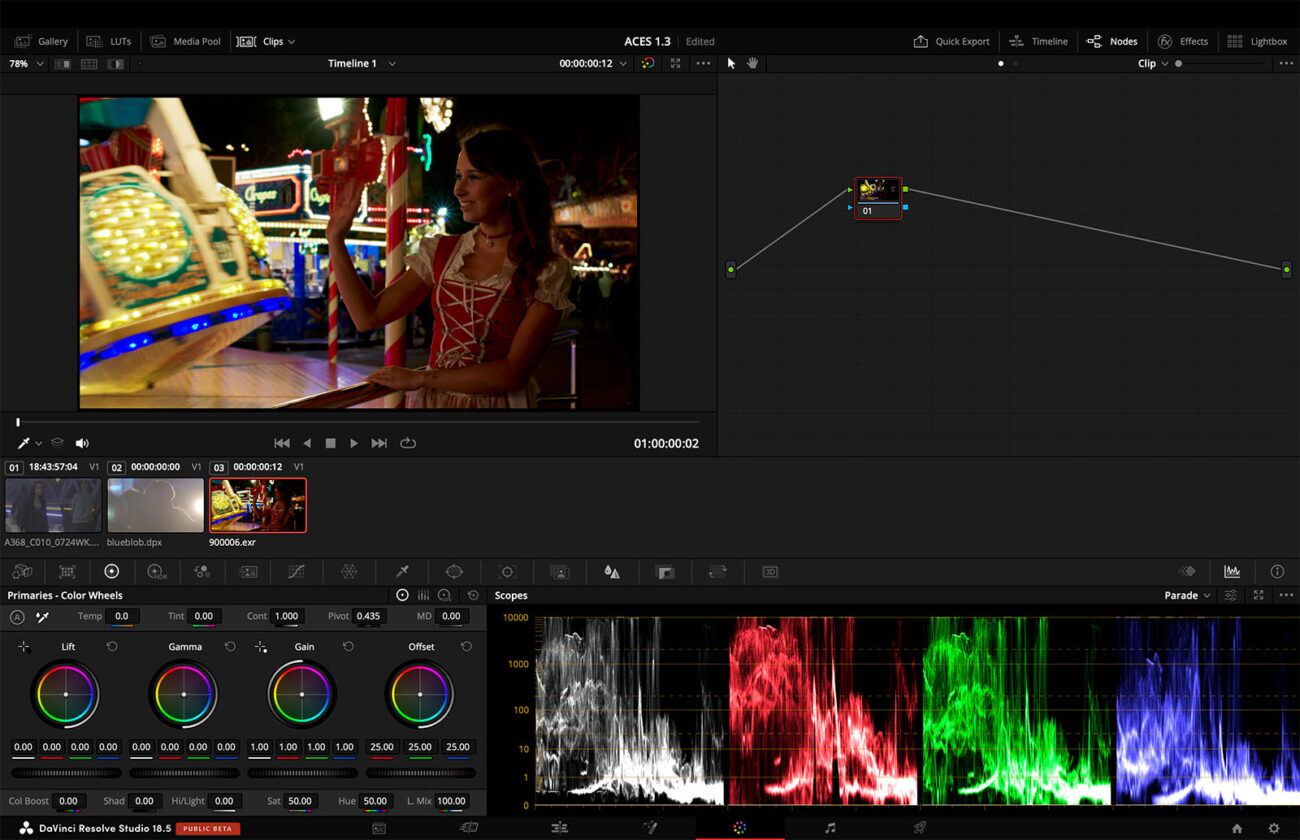
Task: Click the Quick Export button
Action: click(x=952, y=41)
